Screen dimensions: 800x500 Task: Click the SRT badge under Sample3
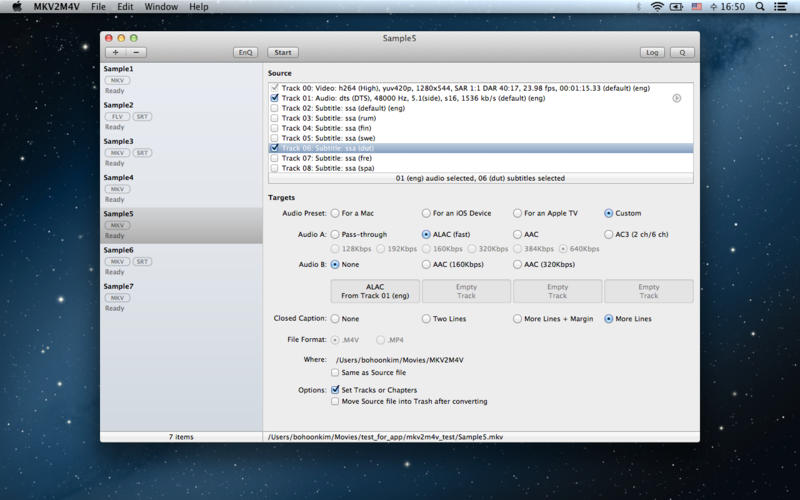pyautogui.click(x=142, y=153)
